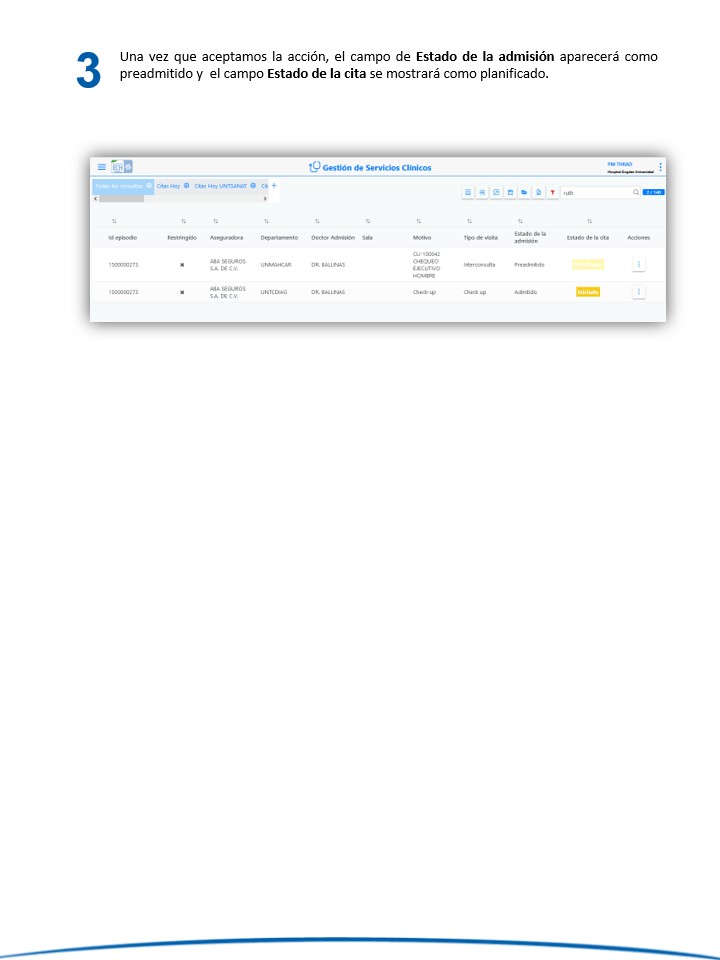Open actions menu for the Preadmitido row
720x960 pixels.
[639, 264]
